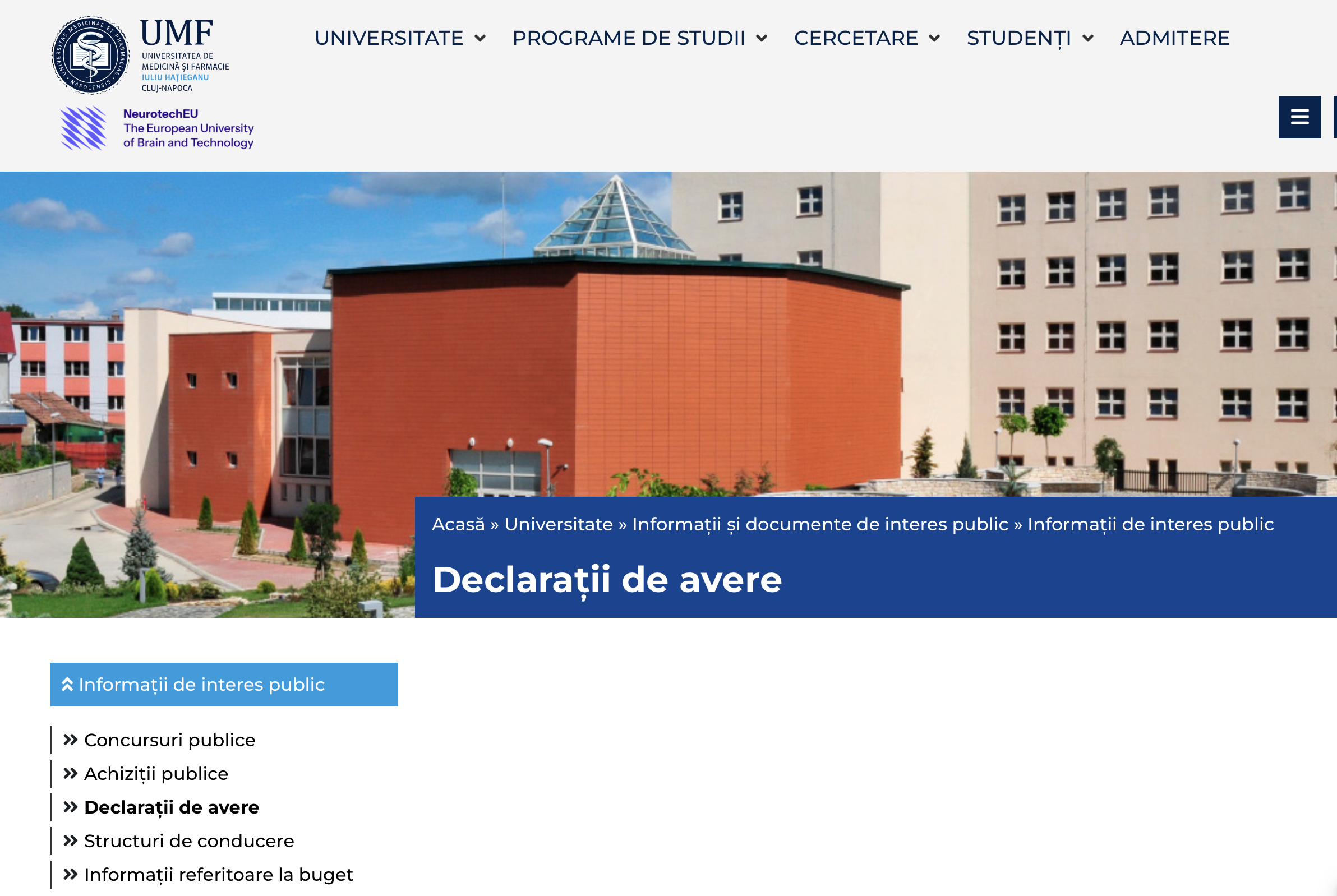Click the Declarații de avere page heading

click(606, 579)
